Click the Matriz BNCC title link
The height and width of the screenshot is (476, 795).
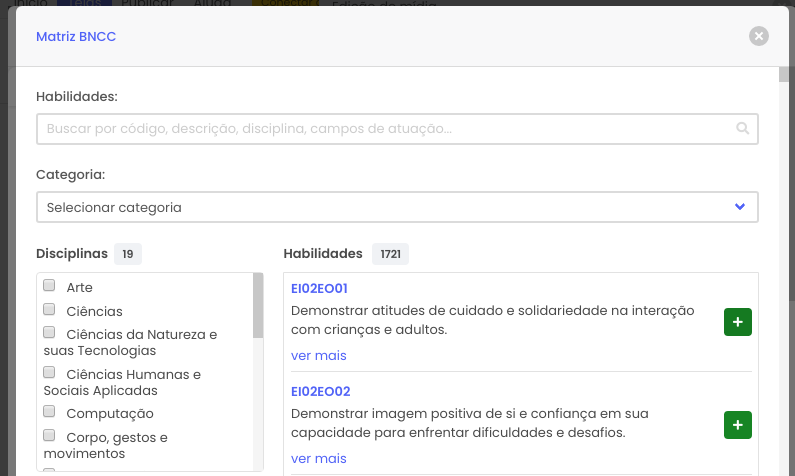pos(76,36)
